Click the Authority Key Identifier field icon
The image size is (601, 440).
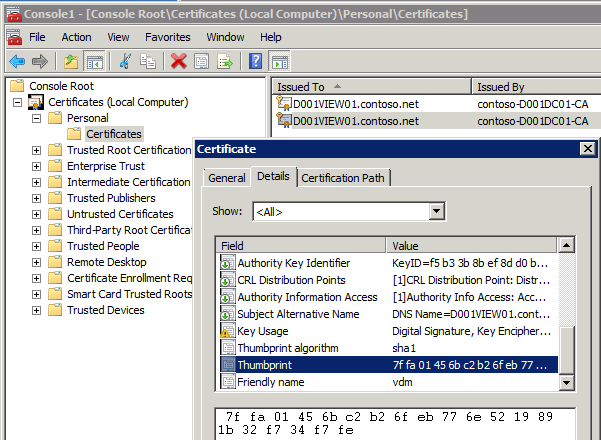(228, 263)
